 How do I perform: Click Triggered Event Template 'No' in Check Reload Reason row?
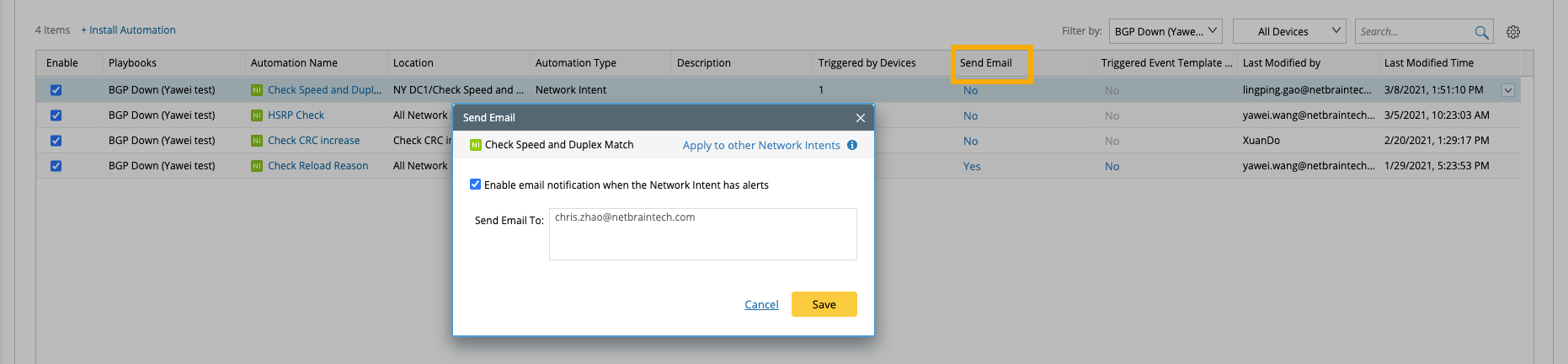click(x=1112, y=166)
